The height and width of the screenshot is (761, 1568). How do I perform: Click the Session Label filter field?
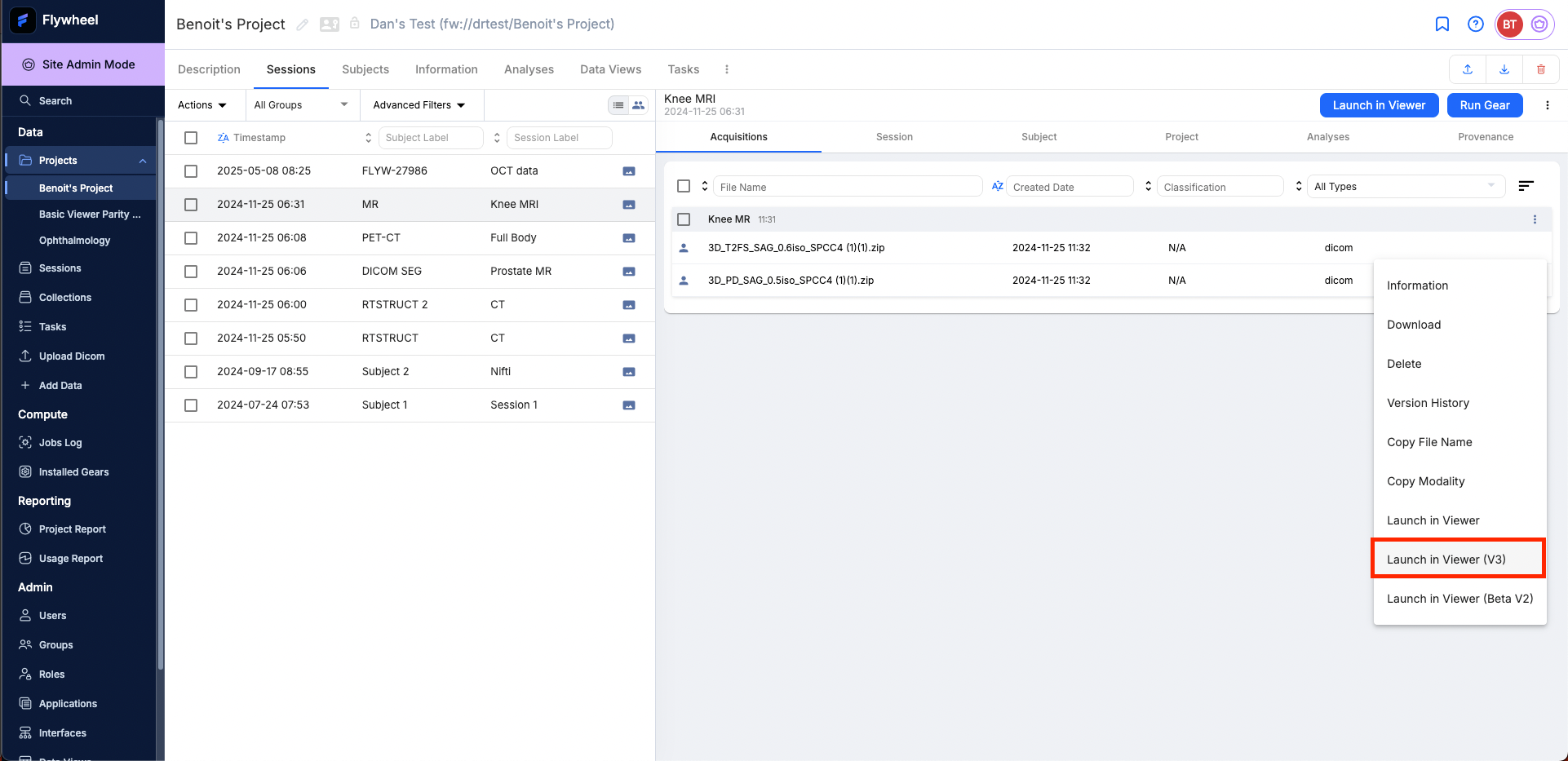559,138
